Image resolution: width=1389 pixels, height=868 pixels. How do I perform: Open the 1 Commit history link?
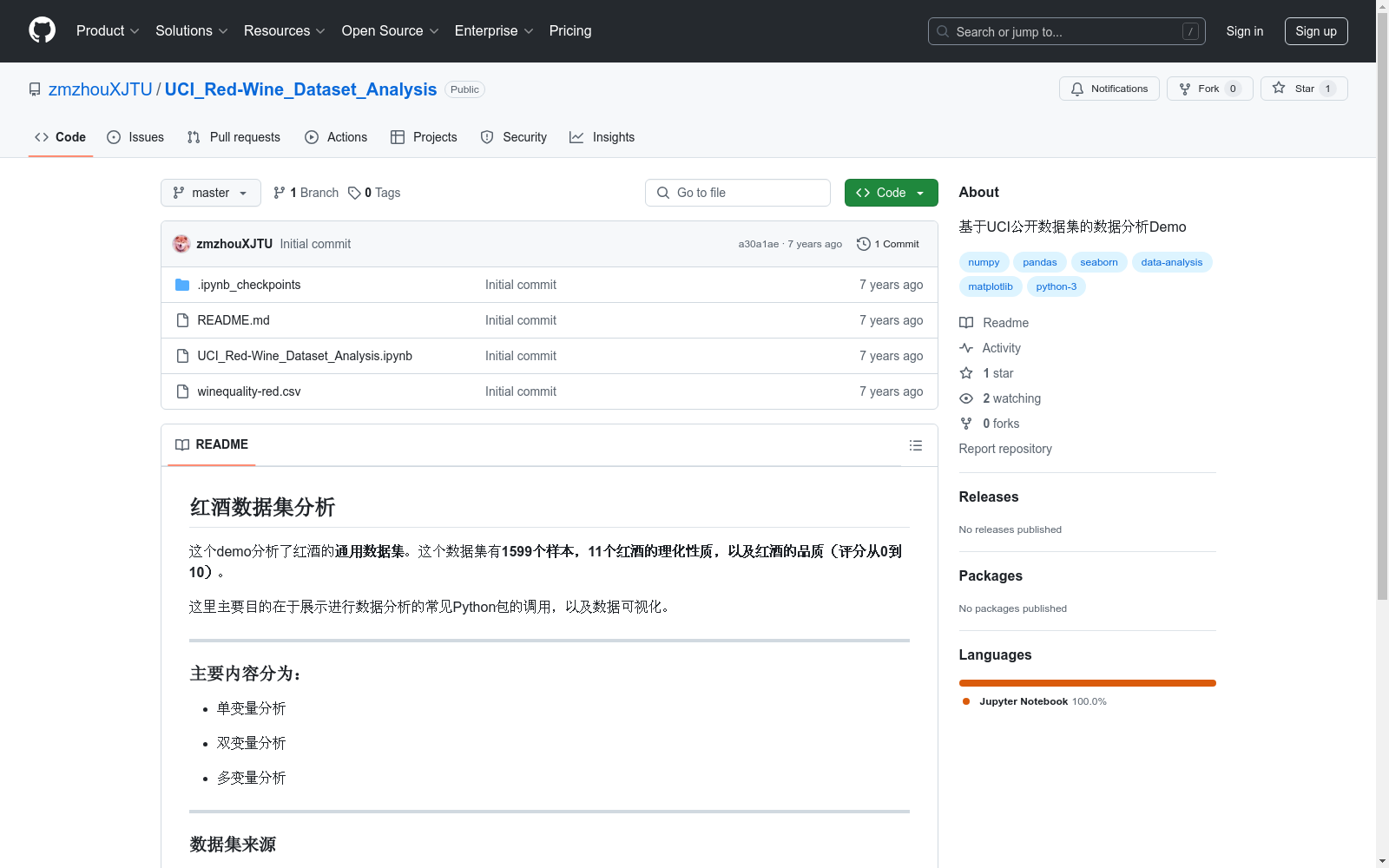click(888, 244)
